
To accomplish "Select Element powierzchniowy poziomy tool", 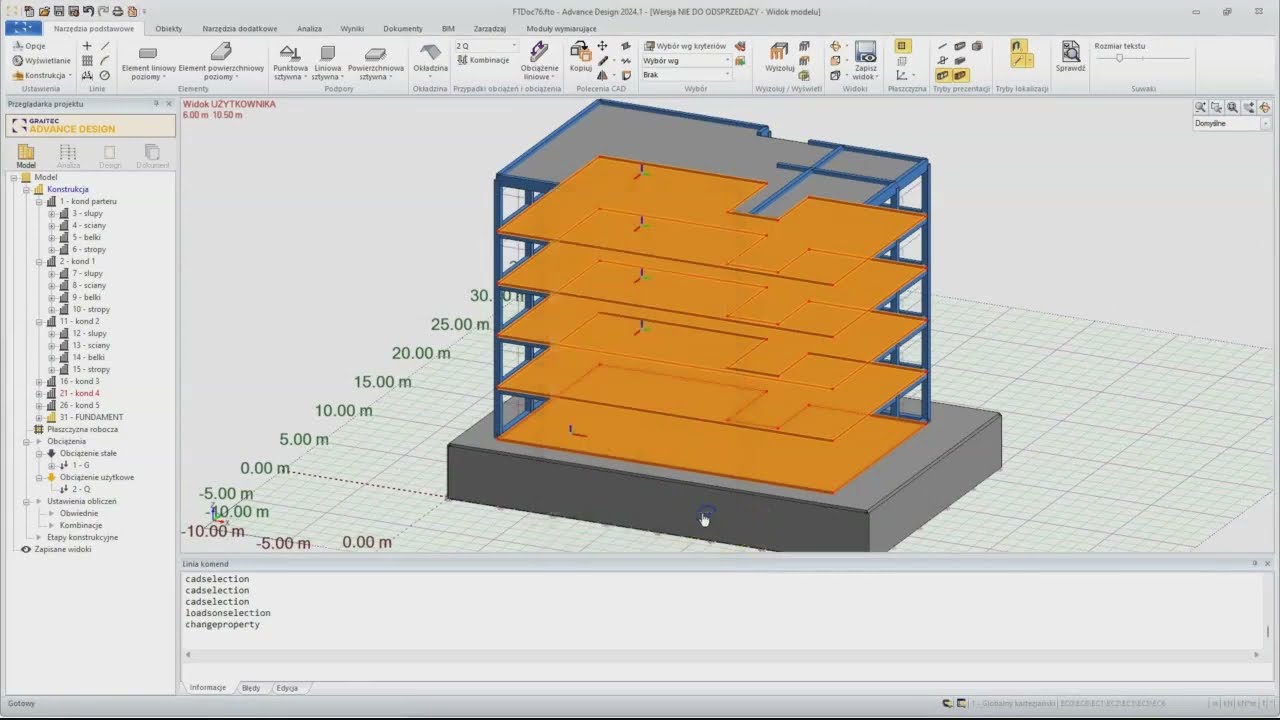I will [x=221, y=62].
